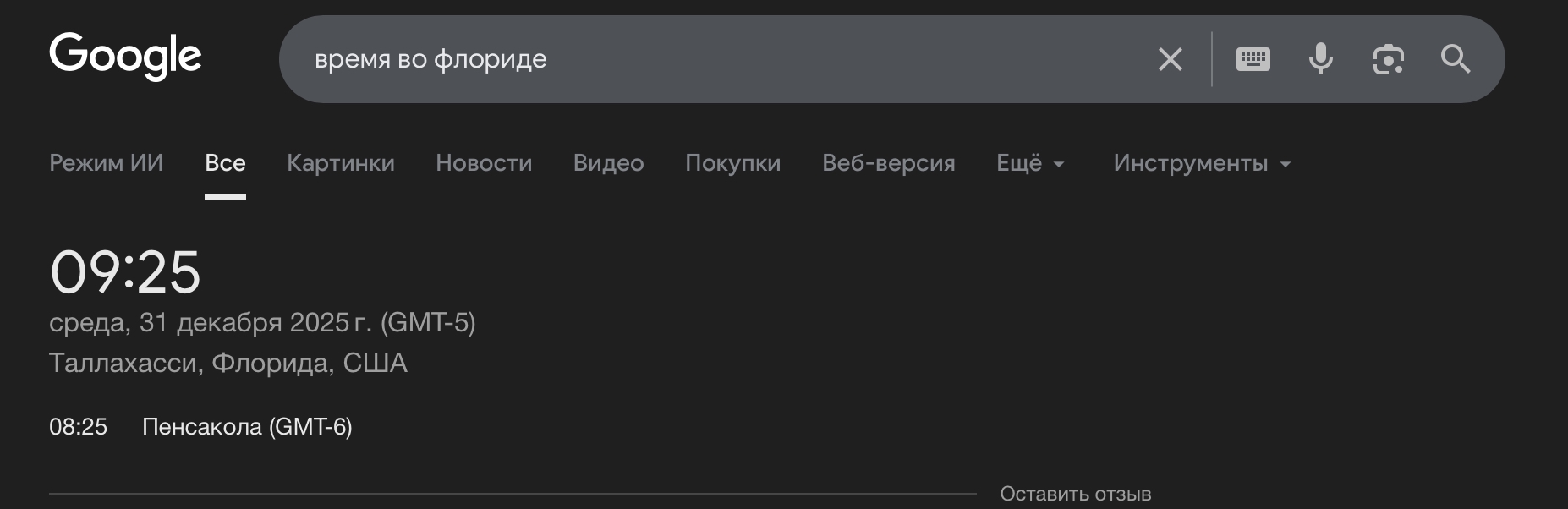Open the Покупки tab
Image resolution: width=1568 pixels, height=509 pixels.
pos(732,163)
